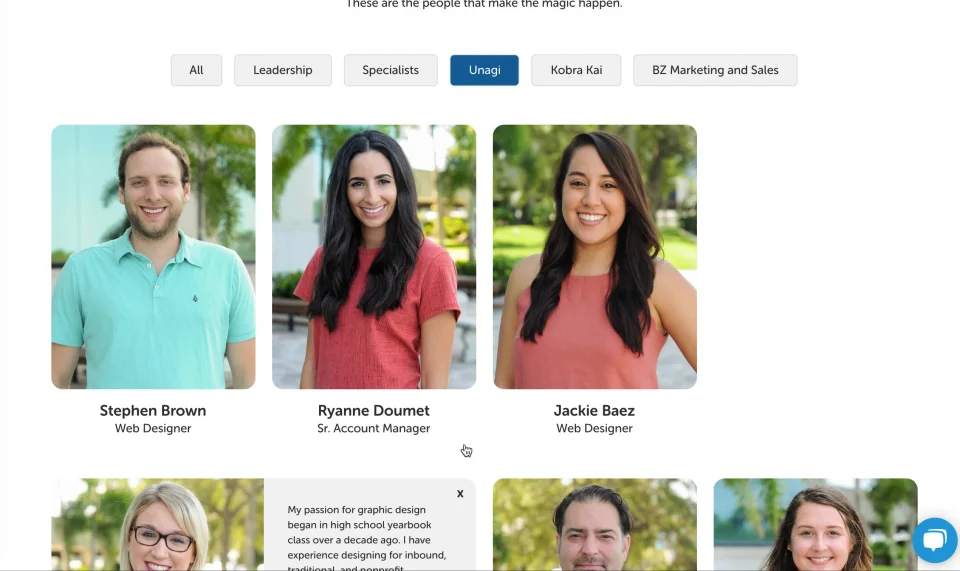Screen dimensions: 960x571
Task: Filter team by Kobra Kai
Action: click(x=576, y=70)
